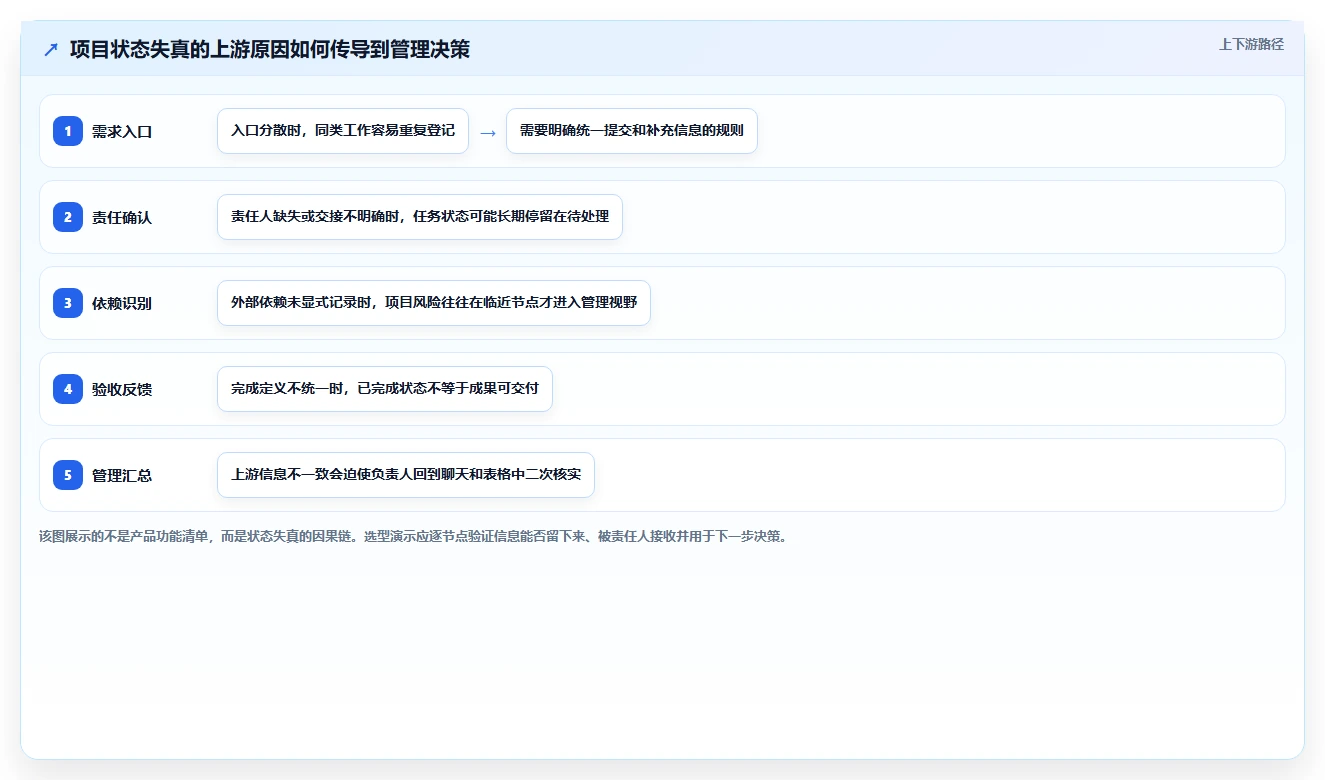Viewport: 1325px width, 780px height.
Task: Select the 管理汇总 step label
Action: tap(122, 475)
